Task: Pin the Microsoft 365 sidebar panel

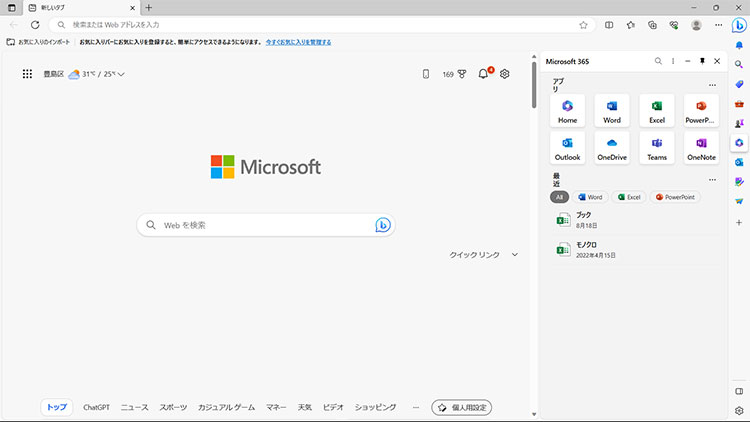Action: point(702,61)
